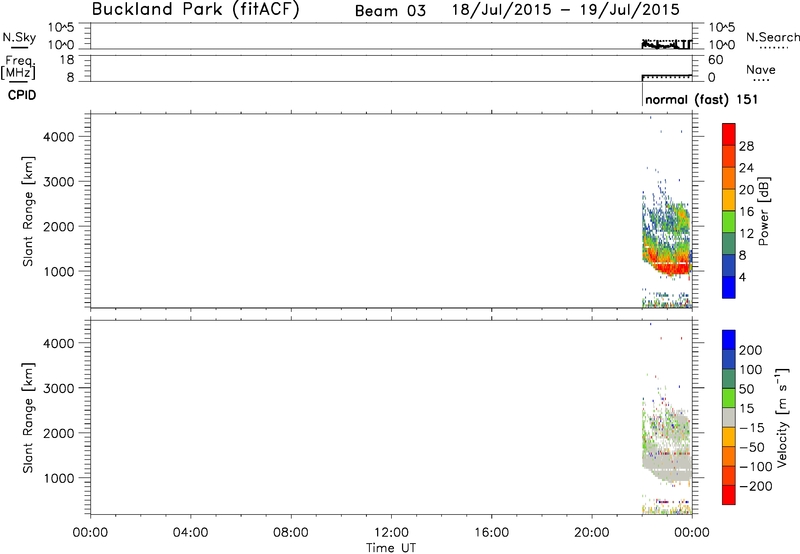Image resolution: width=800 pixels, height=554 pixels.
Task: Click the 4 label on Power colorbar
Action: click(742, 278)
